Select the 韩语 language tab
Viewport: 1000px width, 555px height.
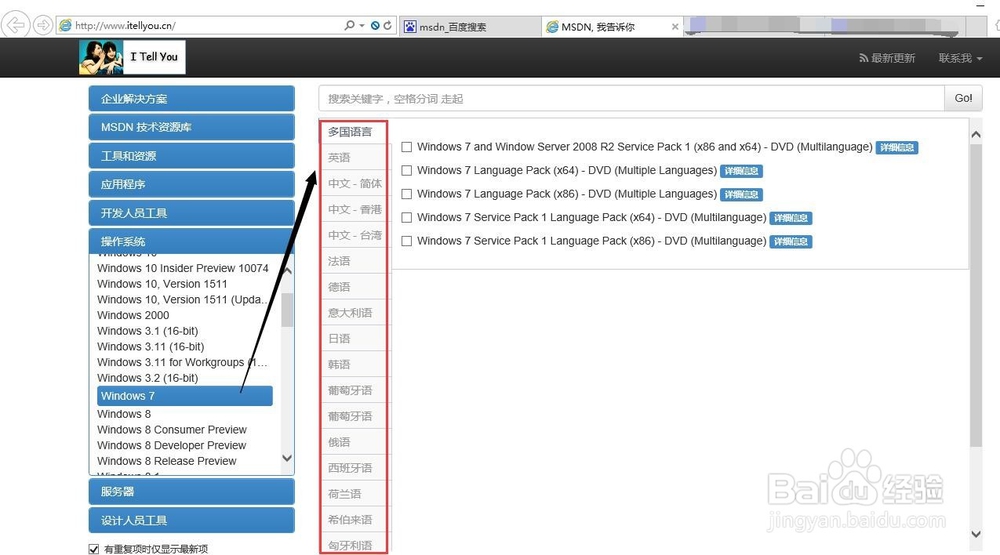click(x=353, y=364)
